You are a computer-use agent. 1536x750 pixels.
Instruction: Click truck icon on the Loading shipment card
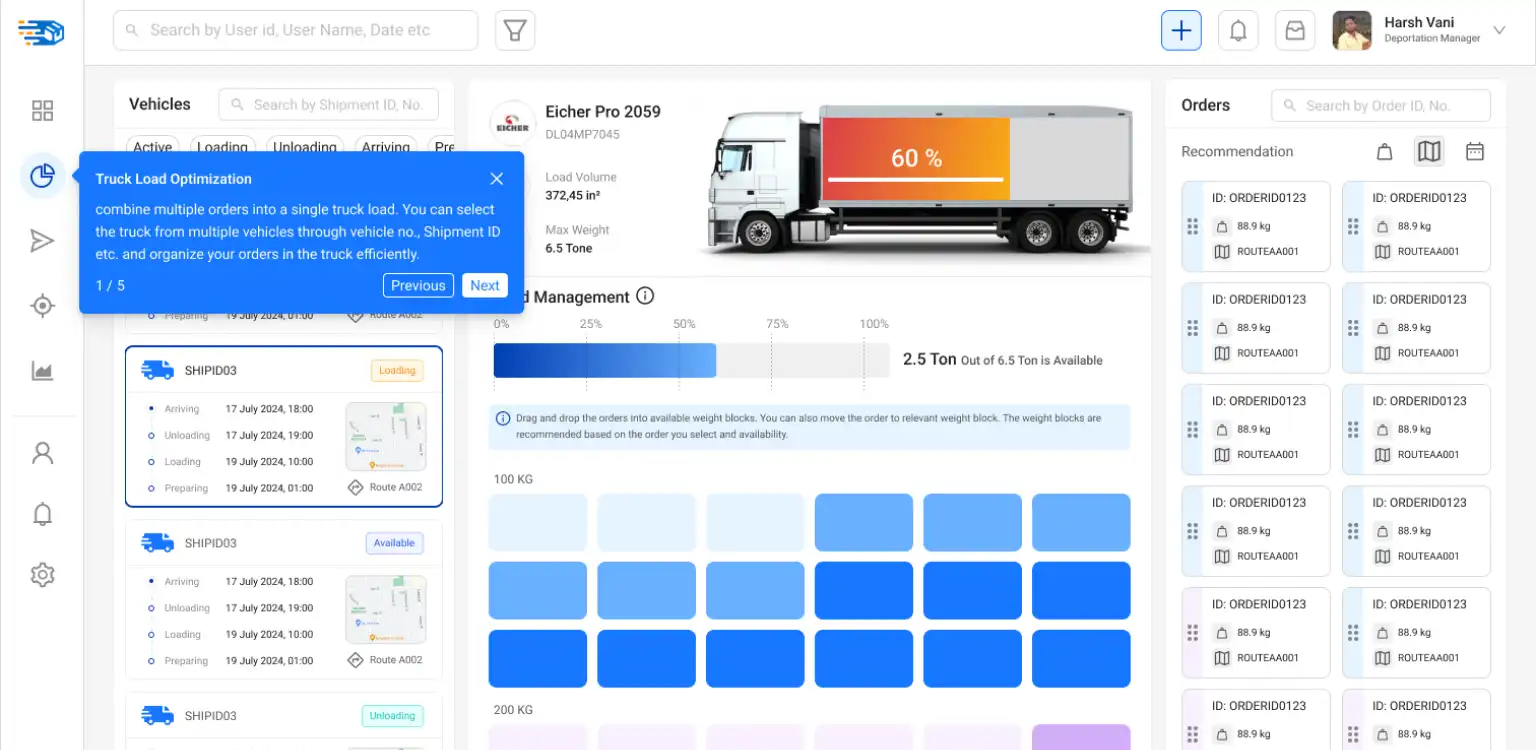(157, 370)
